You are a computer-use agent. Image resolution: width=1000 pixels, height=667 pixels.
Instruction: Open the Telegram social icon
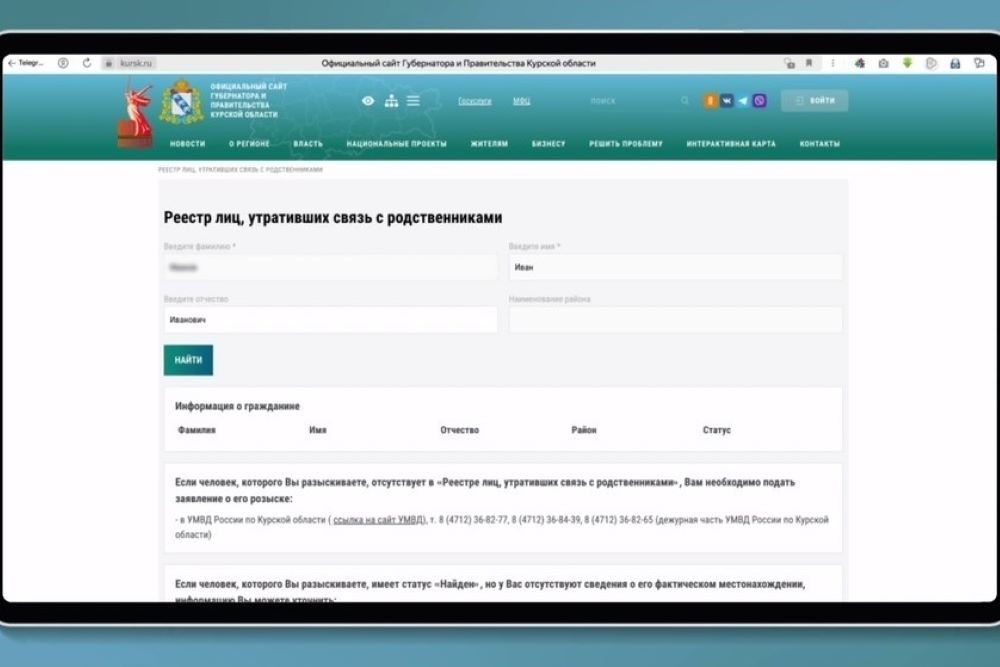[743, 101]
